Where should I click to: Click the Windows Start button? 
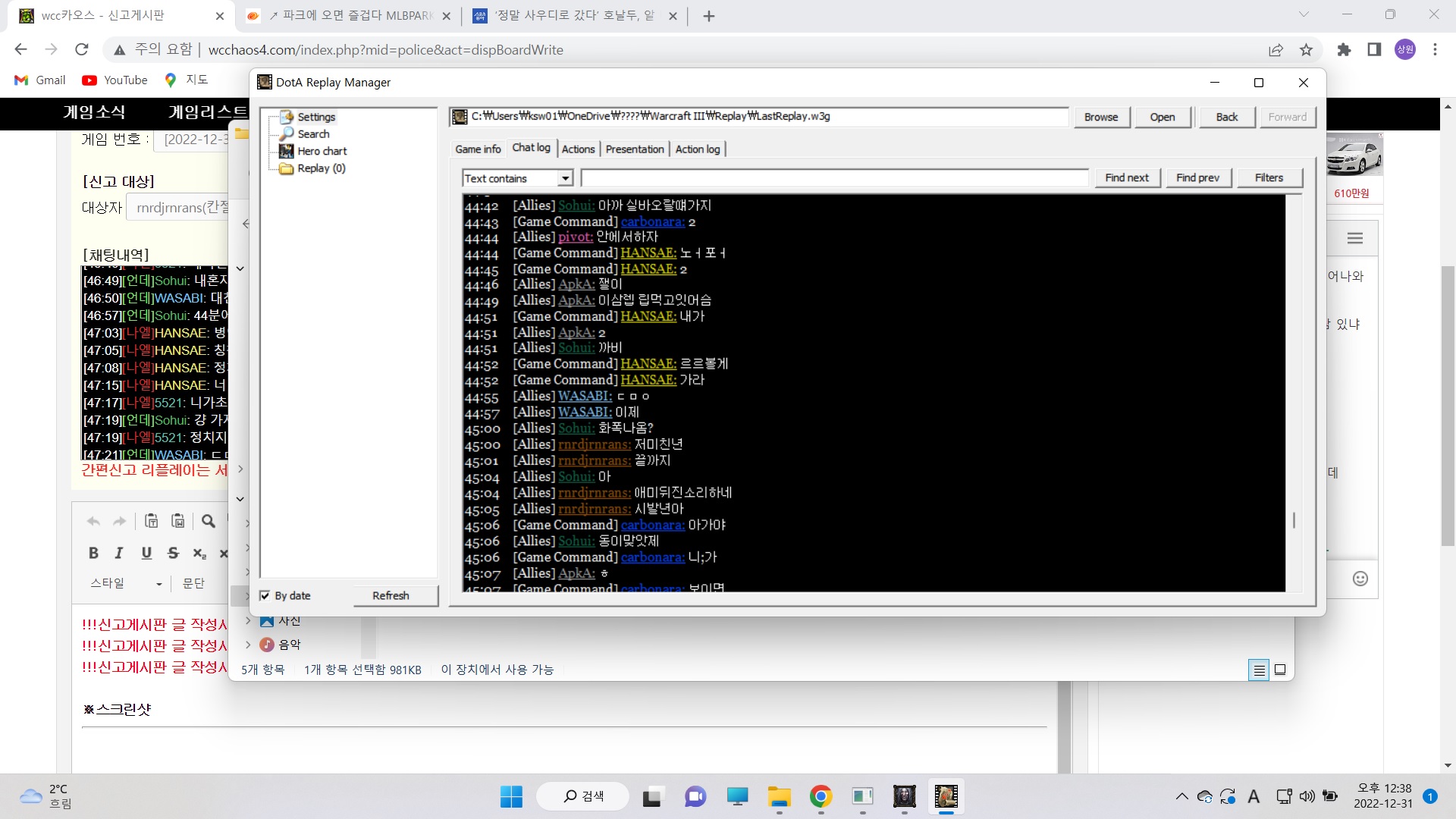coord(511,796)
